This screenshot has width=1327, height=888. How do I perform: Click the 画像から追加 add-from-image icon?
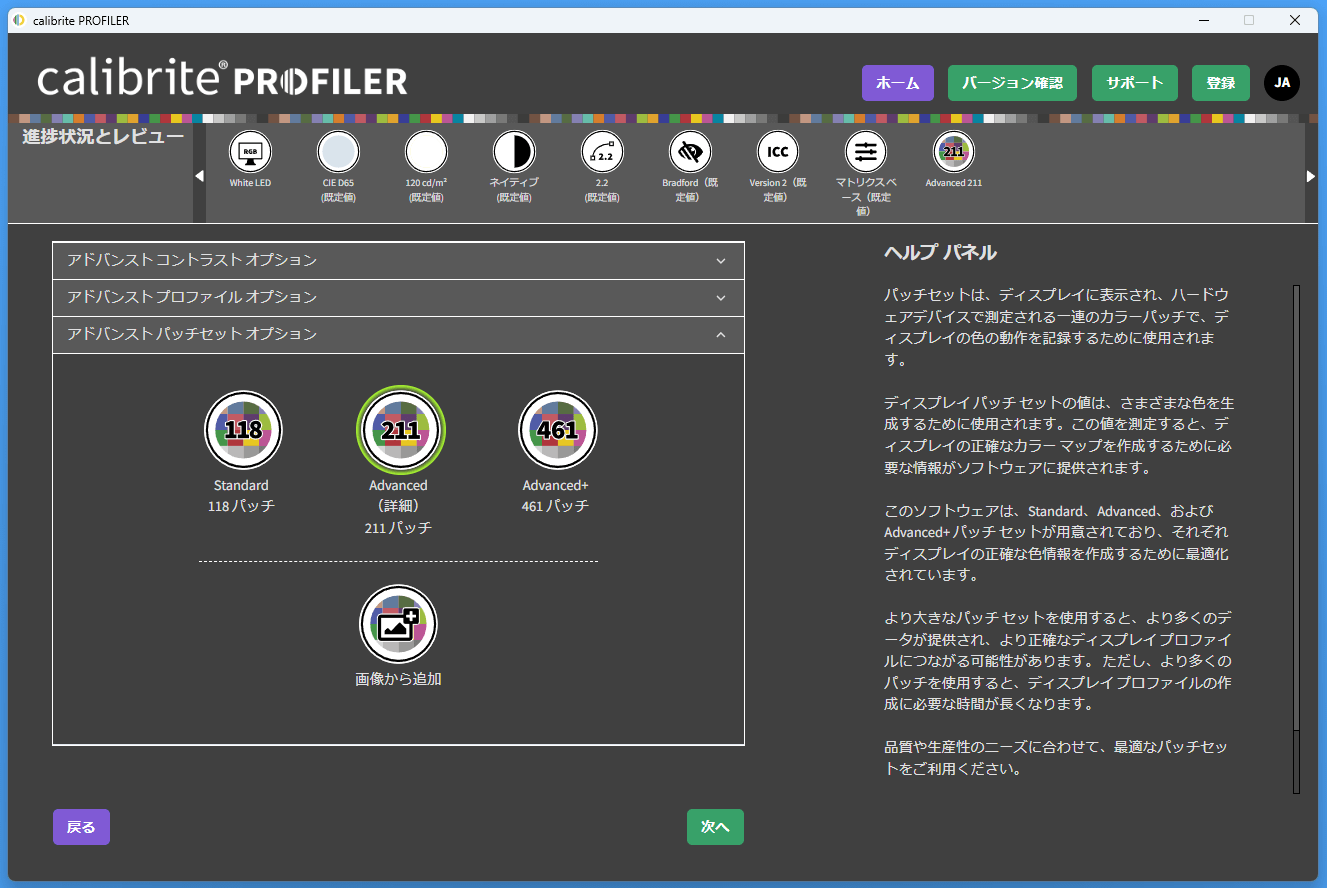399,624
